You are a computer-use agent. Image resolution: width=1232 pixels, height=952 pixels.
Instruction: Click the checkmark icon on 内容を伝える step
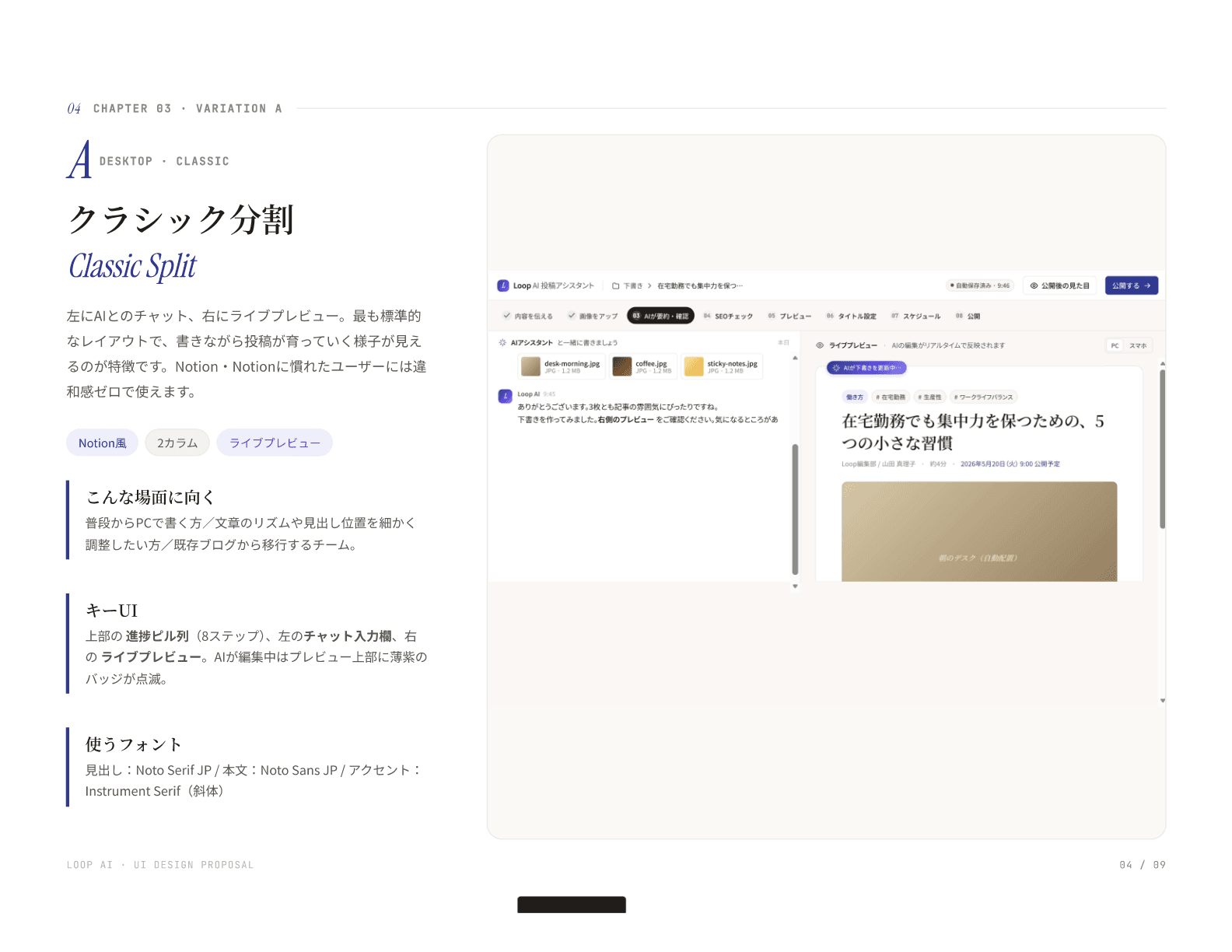tap(507, 316)
